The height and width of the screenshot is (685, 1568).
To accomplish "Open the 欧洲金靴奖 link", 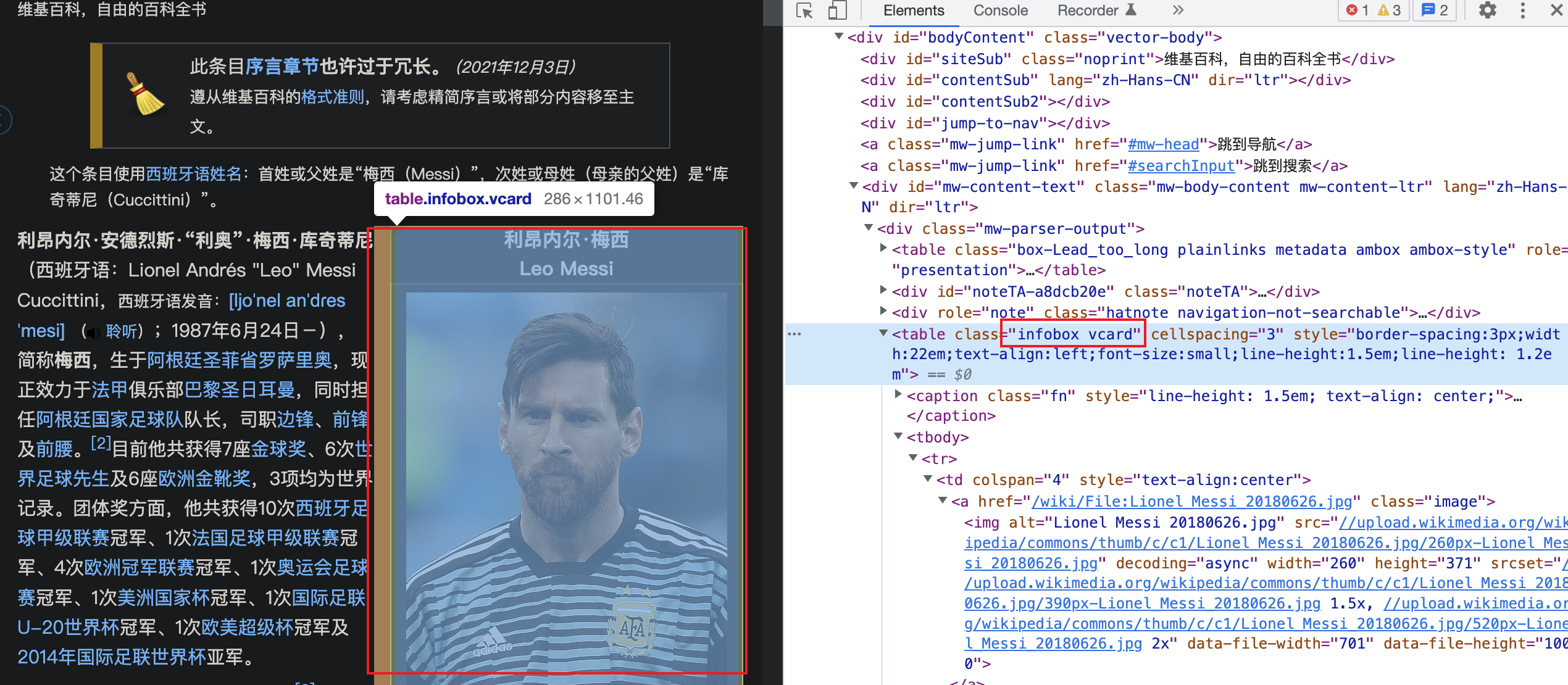I will (204, 478).
